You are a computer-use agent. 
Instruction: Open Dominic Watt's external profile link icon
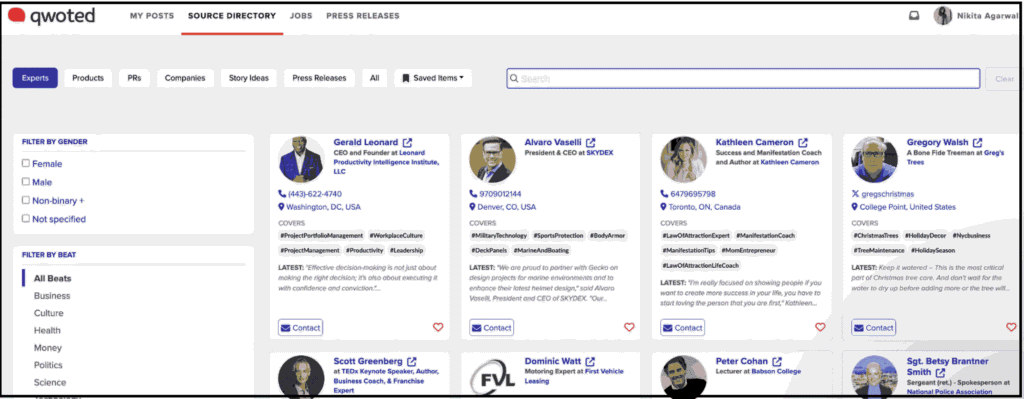pos(590,361)
